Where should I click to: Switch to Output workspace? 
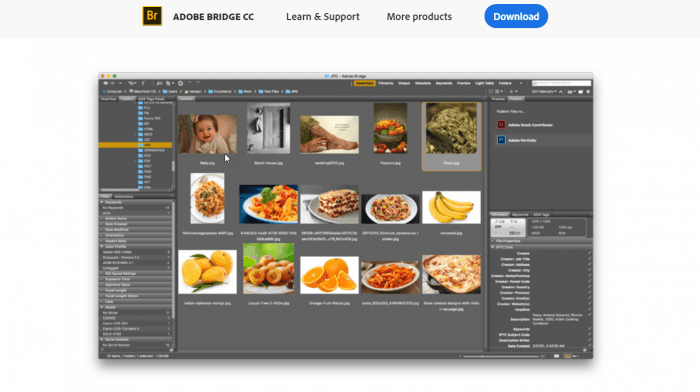click(x=404, y=83)
